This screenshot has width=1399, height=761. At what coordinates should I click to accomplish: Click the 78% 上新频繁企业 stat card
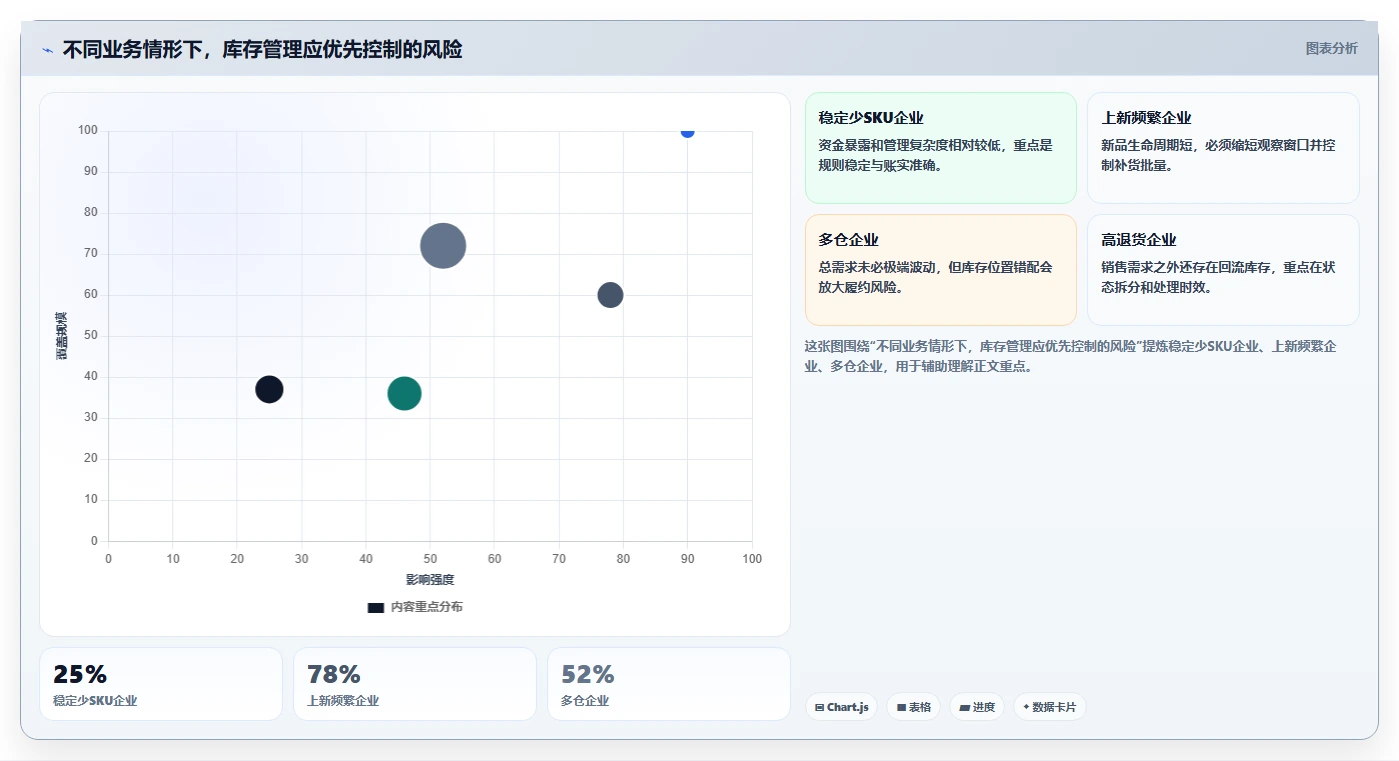click(x=415, y=684)
